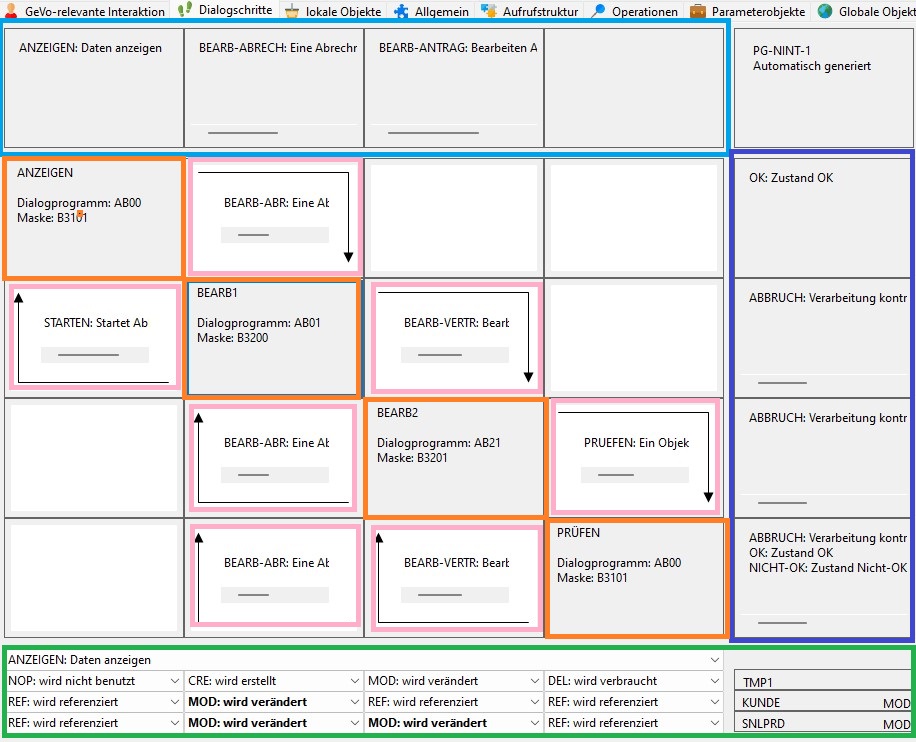Click the footprints icon for Dialogschritte
916x742 pixels.
(x=185, y=10)
